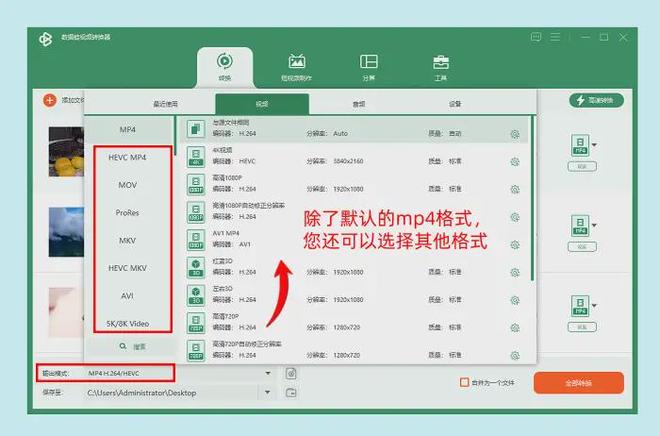Expand the save path dropdown arrow
660x436 pixels.
(268, 392)
